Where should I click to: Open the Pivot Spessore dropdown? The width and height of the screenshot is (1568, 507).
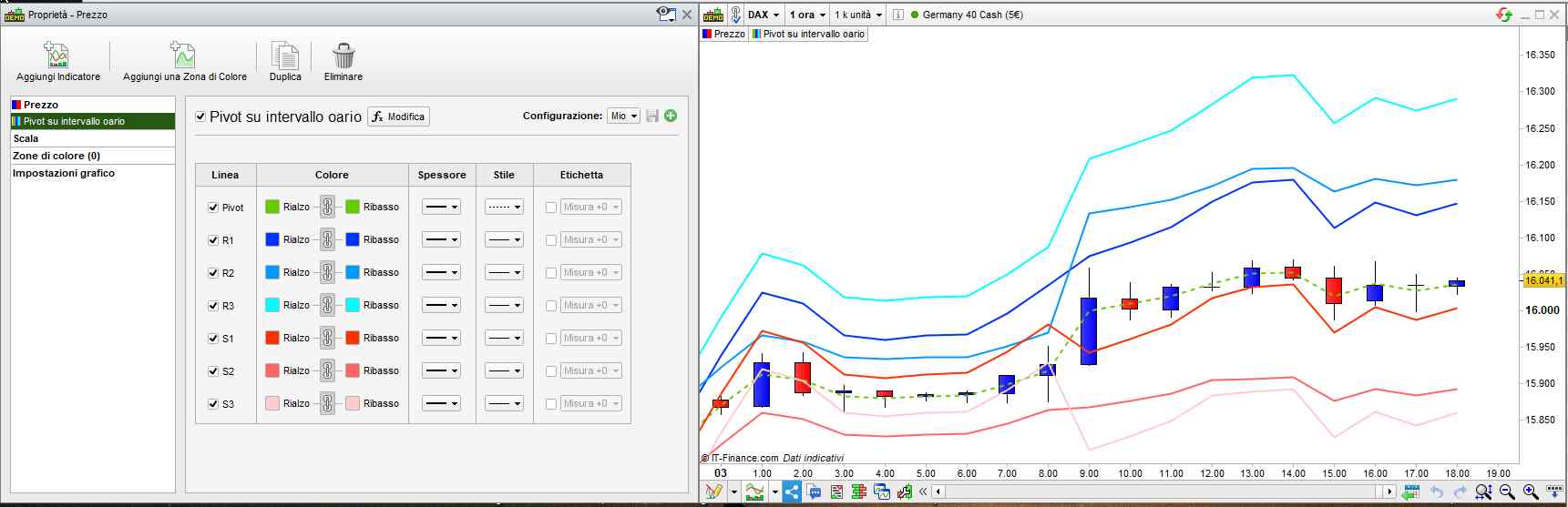pyautogui.click(x=441, y=207)
